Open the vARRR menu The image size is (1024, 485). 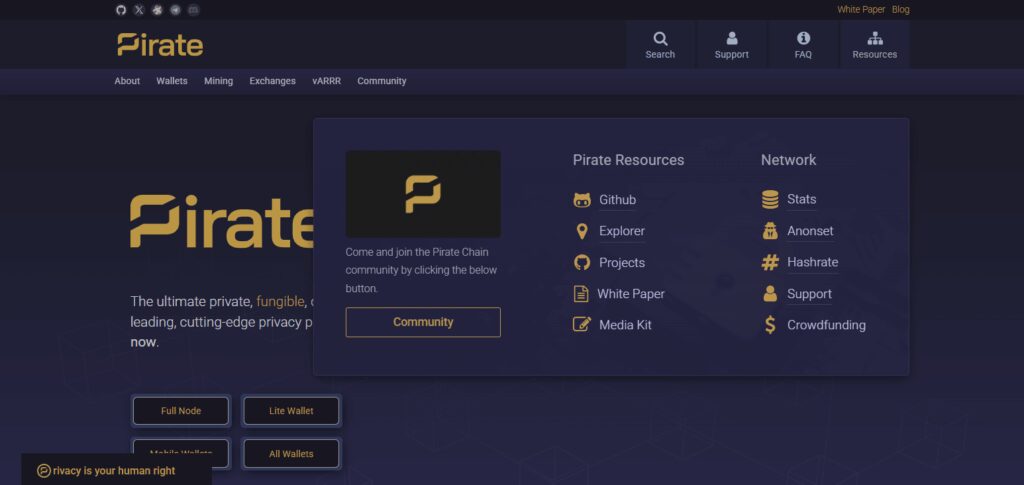327,81
